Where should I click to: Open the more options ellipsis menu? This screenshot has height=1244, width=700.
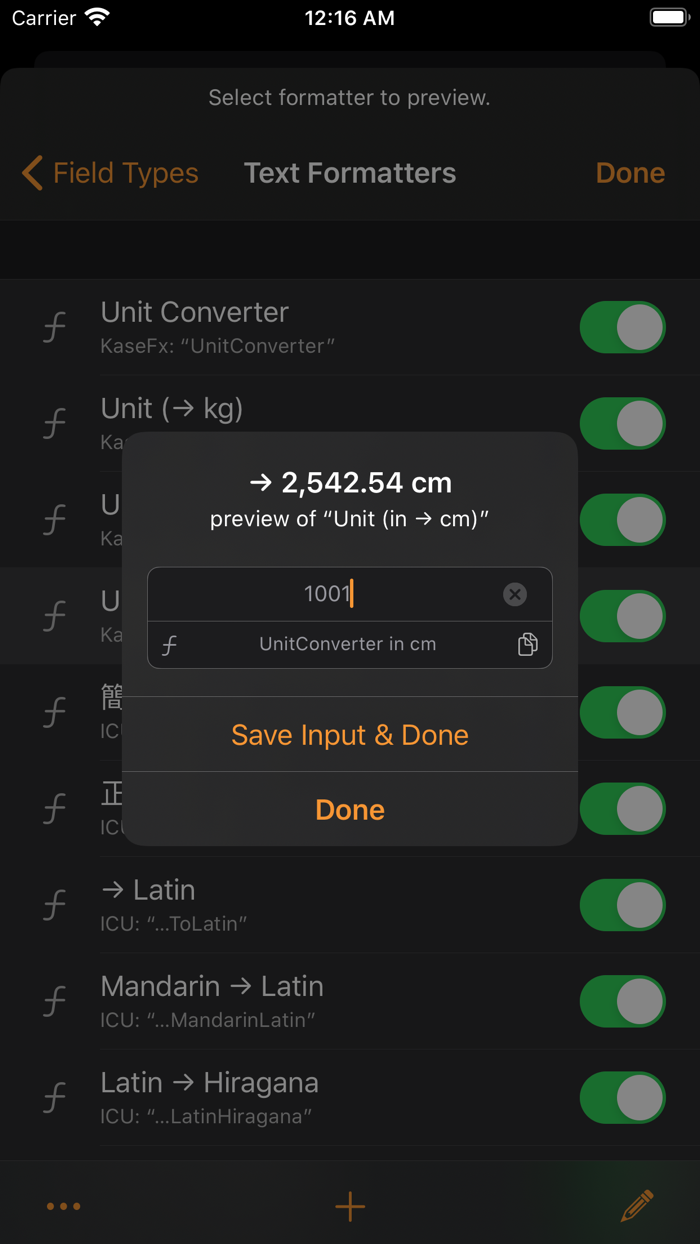coord(63,1206)
